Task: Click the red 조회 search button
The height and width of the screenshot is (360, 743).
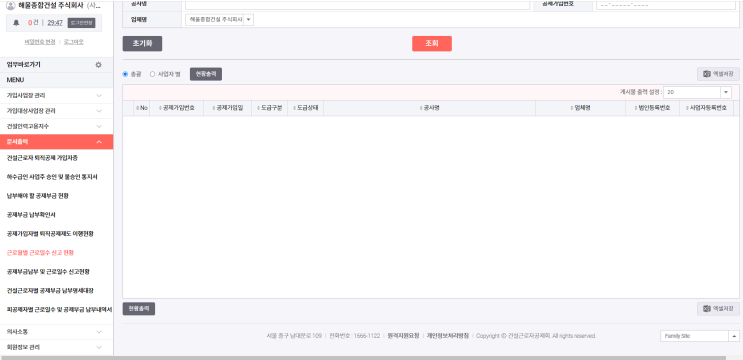Action: 432,44
